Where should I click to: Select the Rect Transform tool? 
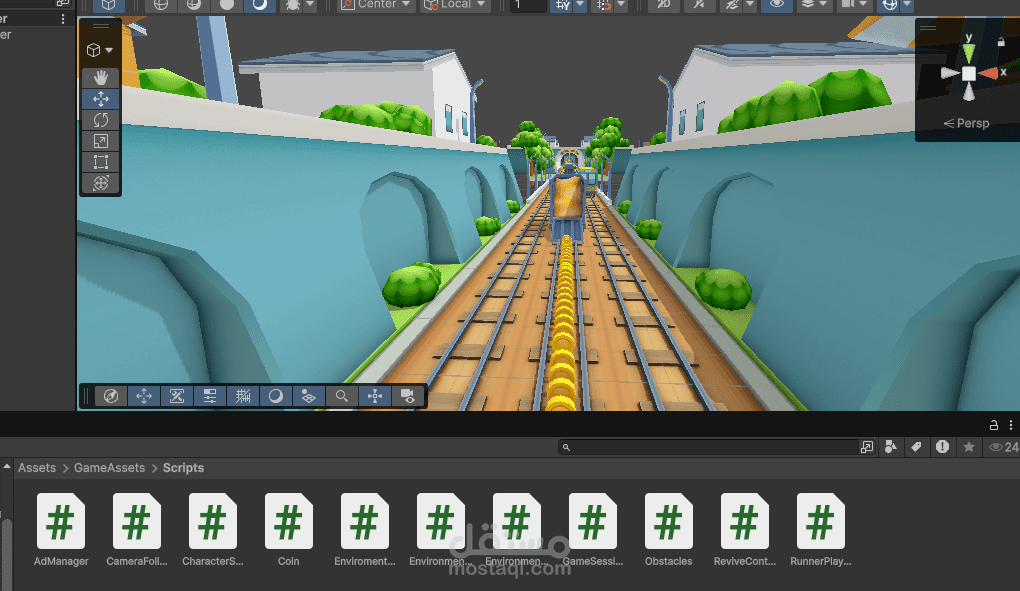pos(100,161)
